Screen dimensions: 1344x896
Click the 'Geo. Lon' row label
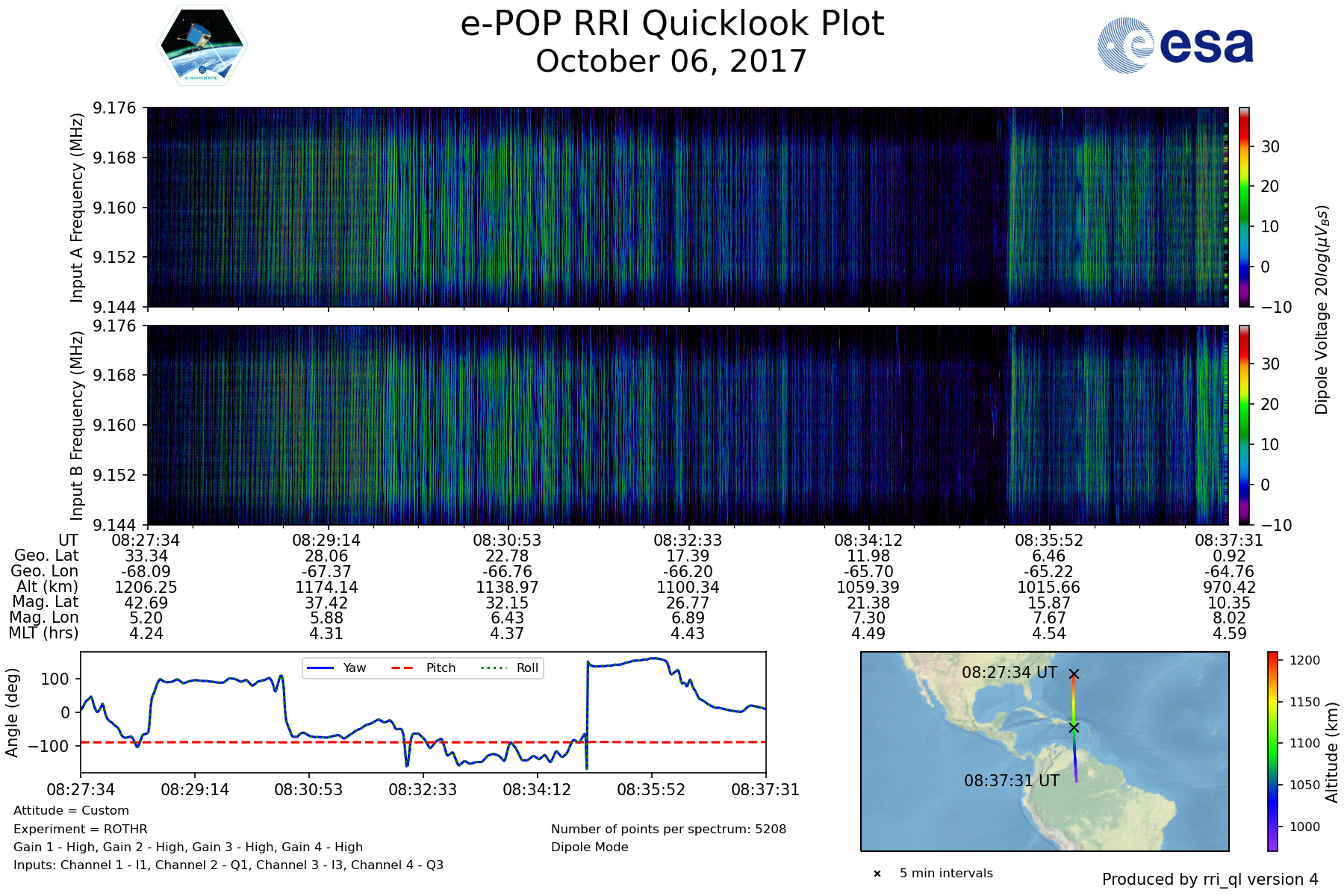tap(45, 571)
